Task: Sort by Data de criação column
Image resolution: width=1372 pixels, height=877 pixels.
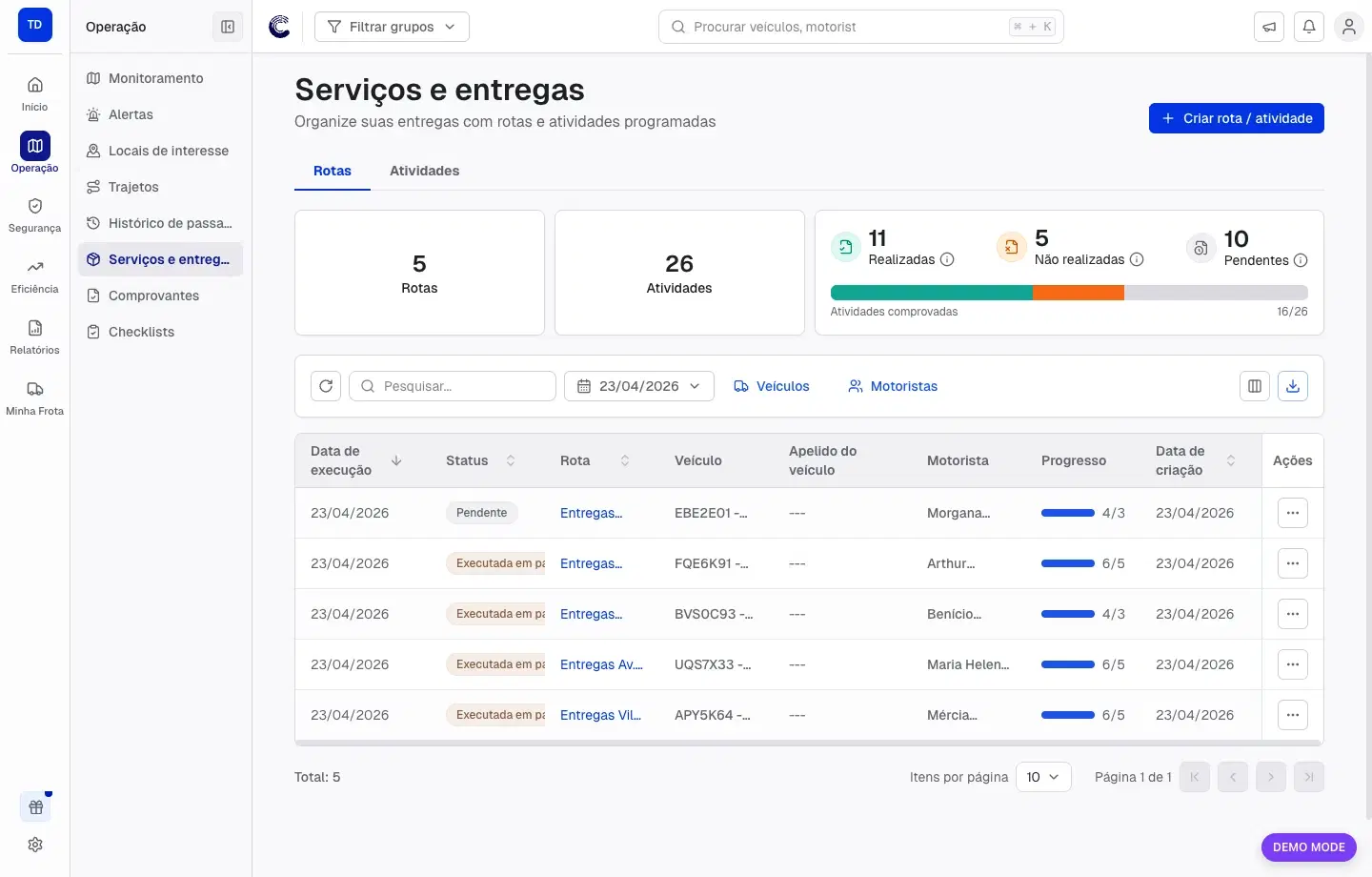Action: (x=1231, y=460)
